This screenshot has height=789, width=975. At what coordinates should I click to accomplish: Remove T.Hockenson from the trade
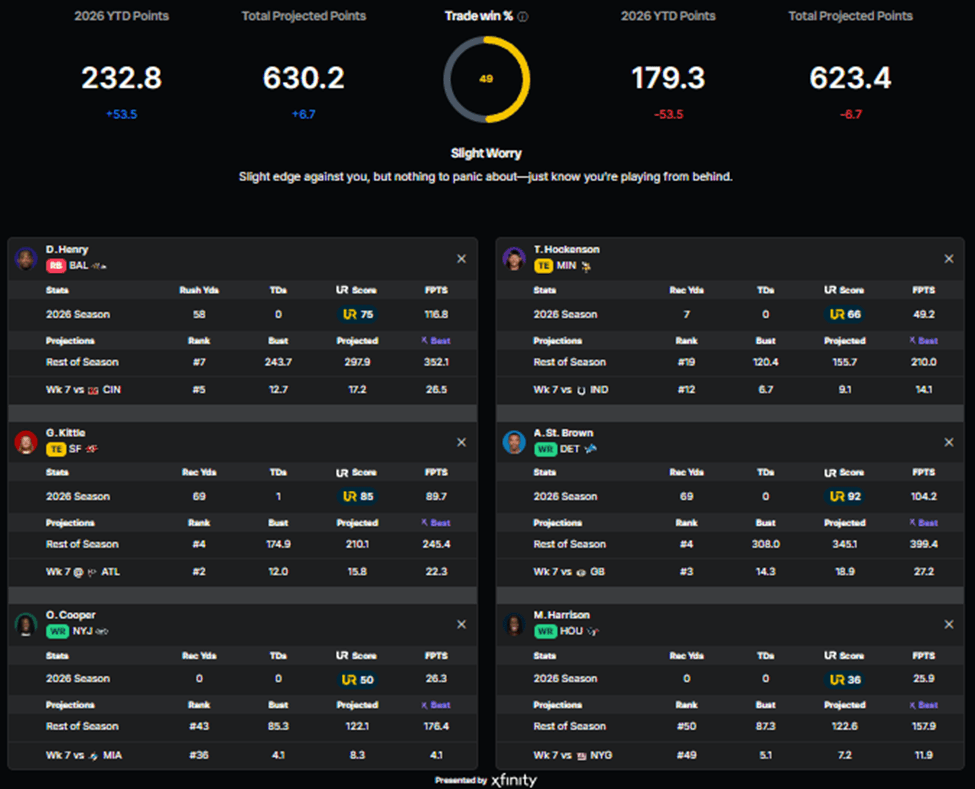tap(949, 259)
